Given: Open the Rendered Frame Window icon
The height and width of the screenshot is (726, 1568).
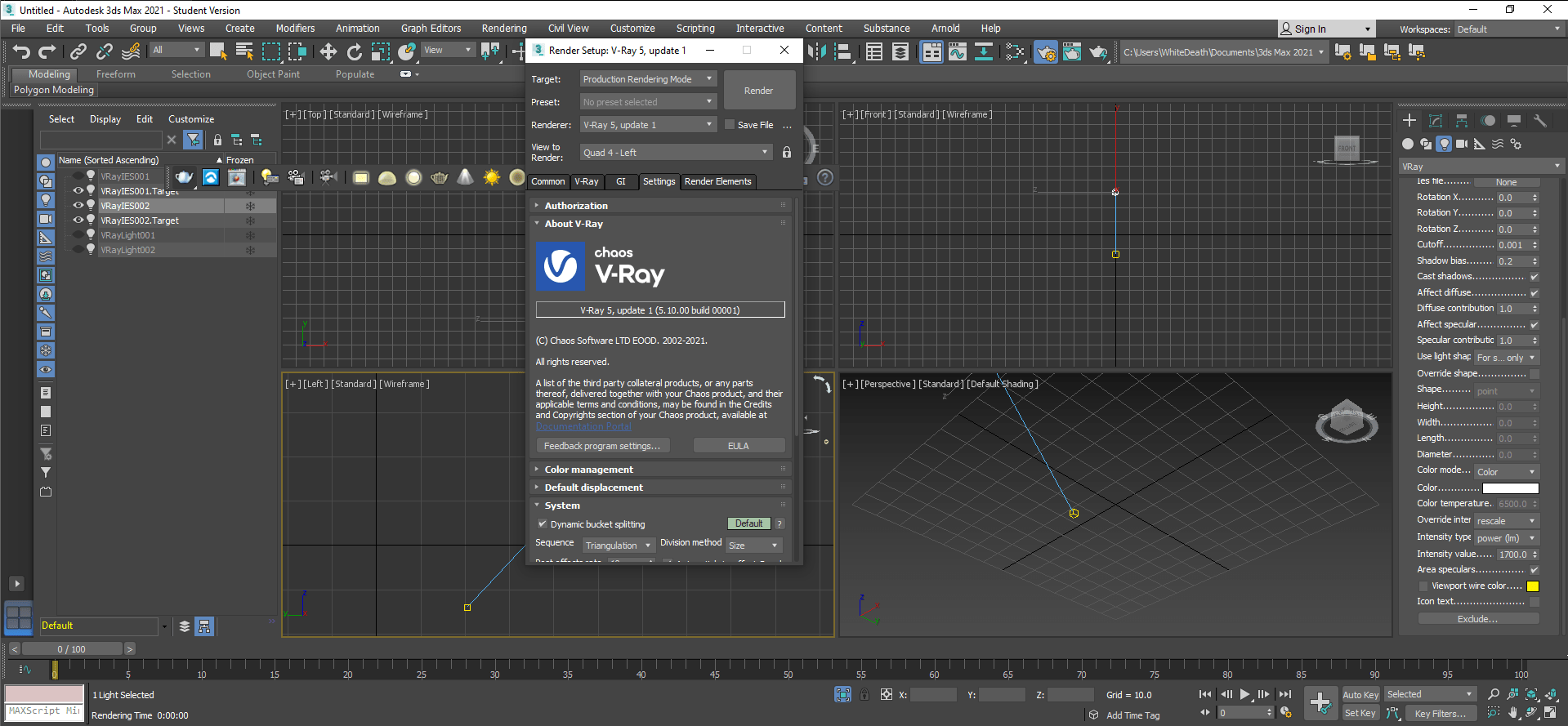Looking at the screenshot, I should 1072,51.
